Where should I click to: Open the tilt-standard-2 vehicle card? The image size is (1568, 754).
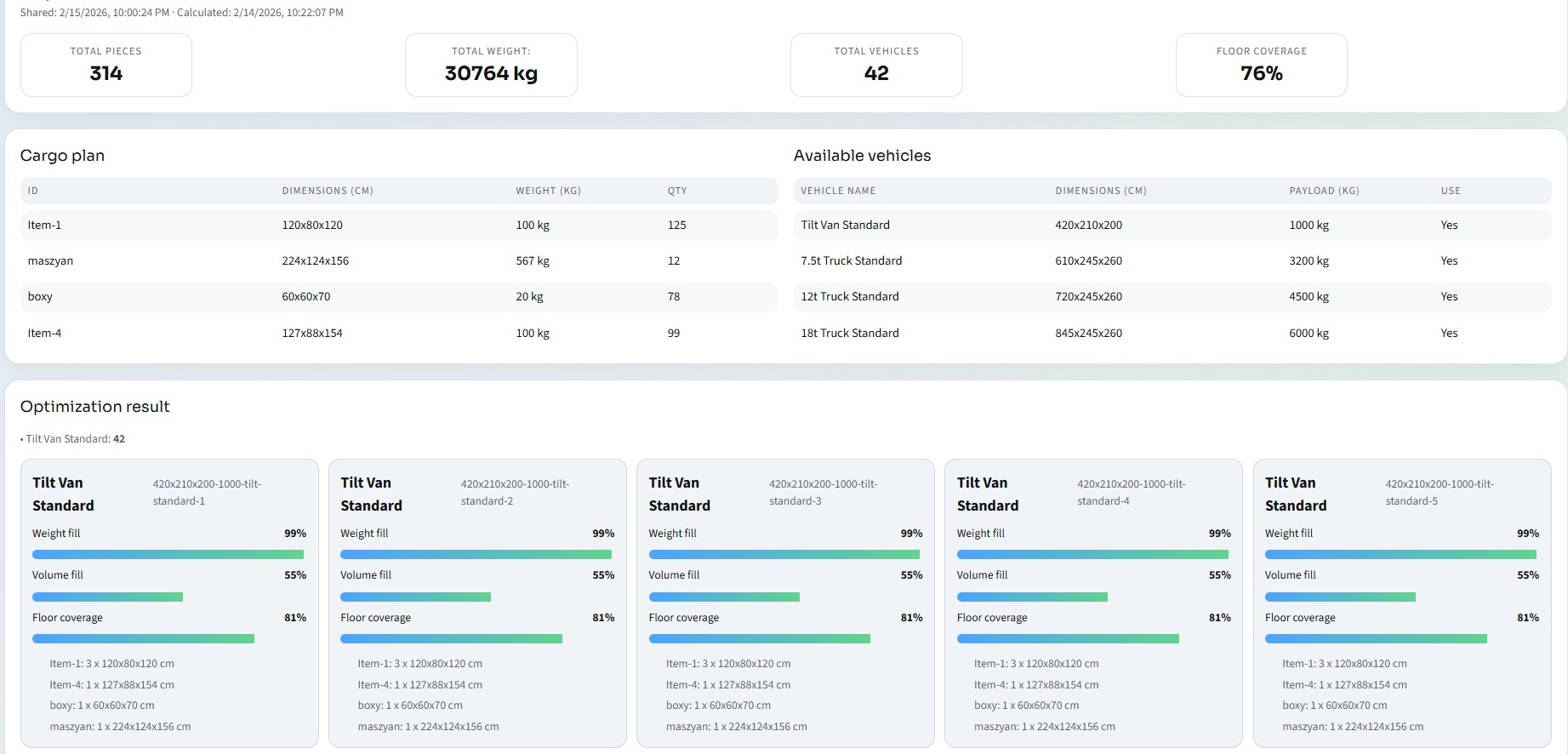(477, 603)
